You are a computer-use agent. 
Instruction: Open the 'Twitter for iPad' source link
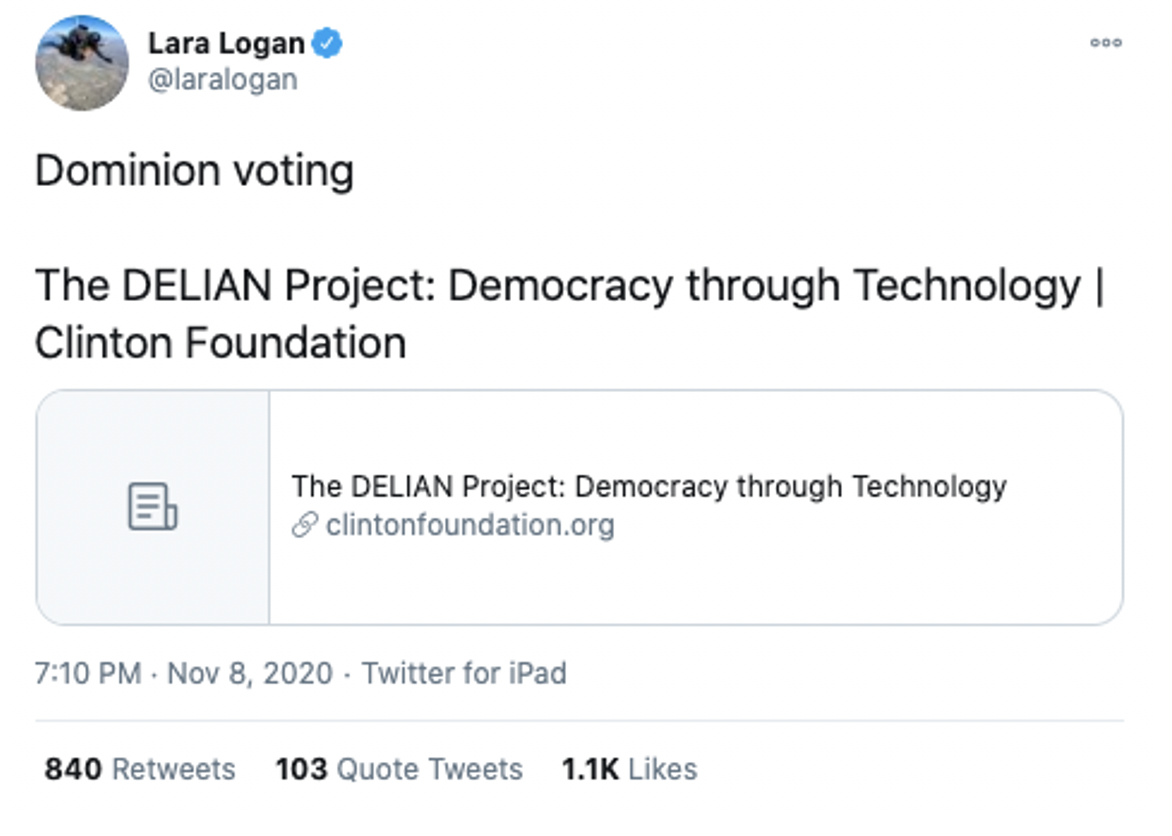point(464,673)
